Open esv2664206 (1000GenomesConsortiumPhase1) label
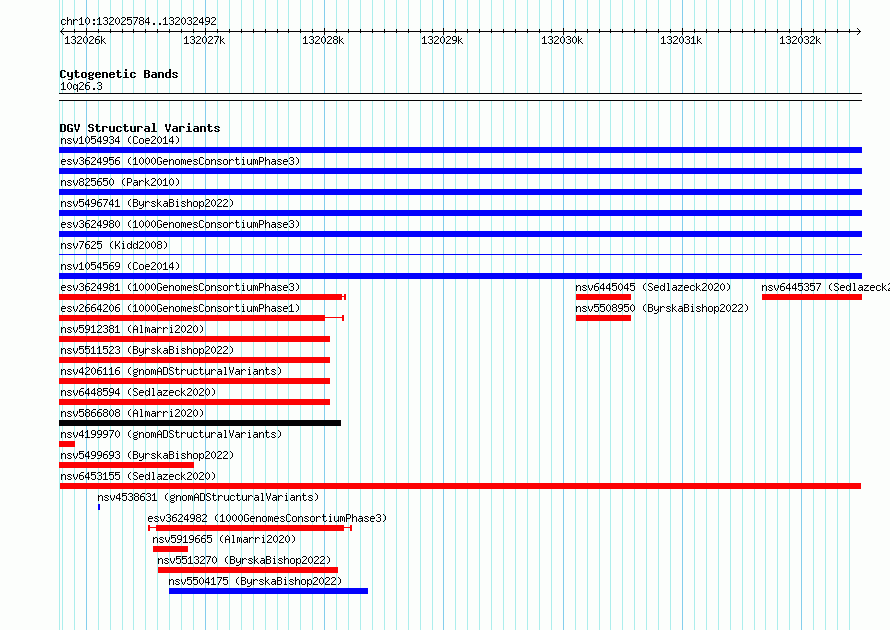This screenshot has height=630, width=890. point(180,308)
